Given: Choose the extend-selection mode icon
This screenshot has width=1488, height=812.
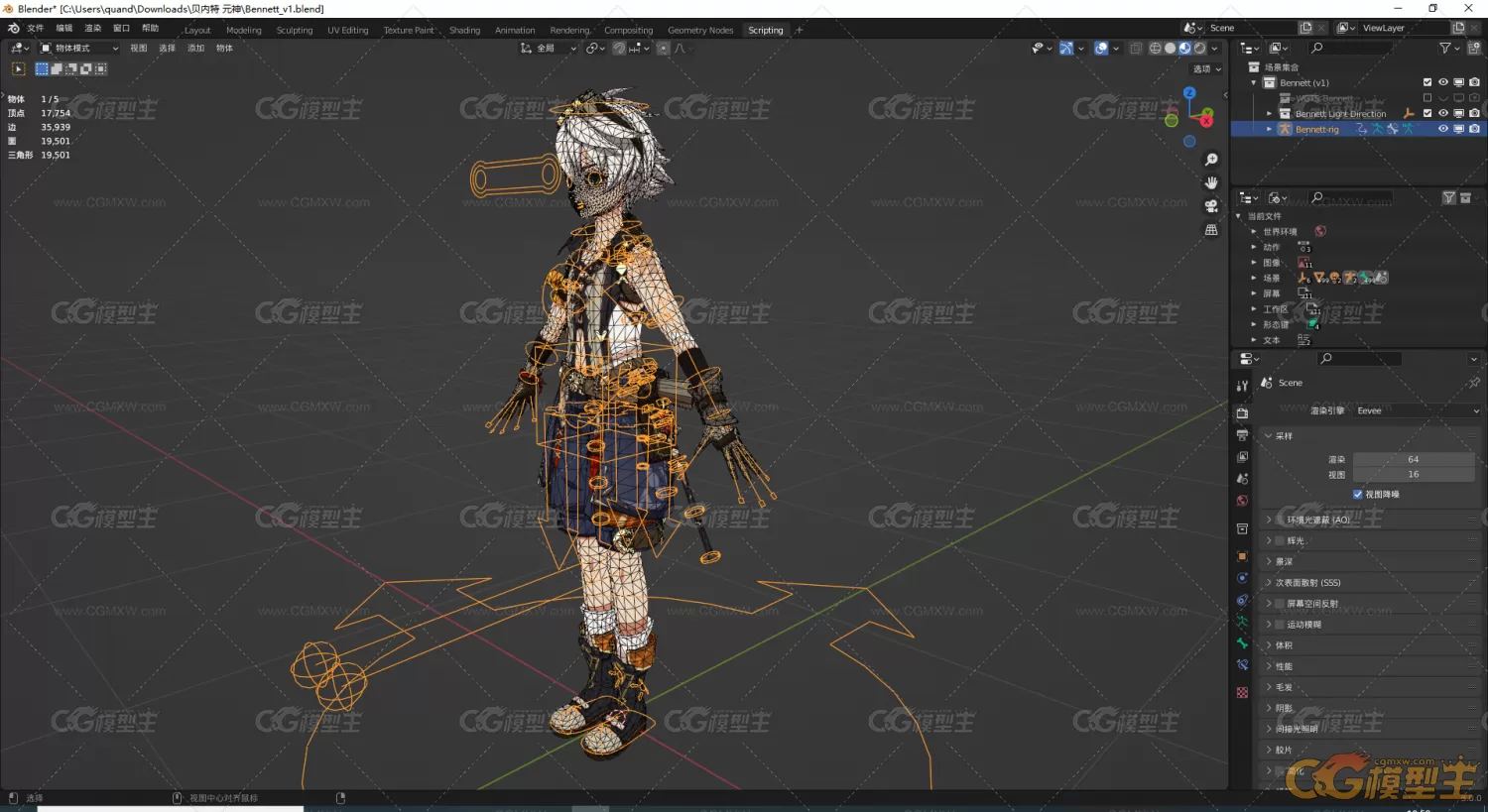Looking at the screenshot, I should click(57, 68).
